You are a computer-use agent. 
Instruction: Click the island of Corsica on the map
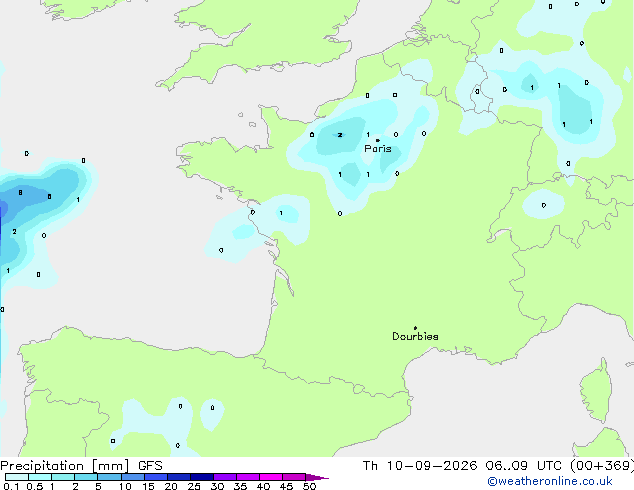596,391
